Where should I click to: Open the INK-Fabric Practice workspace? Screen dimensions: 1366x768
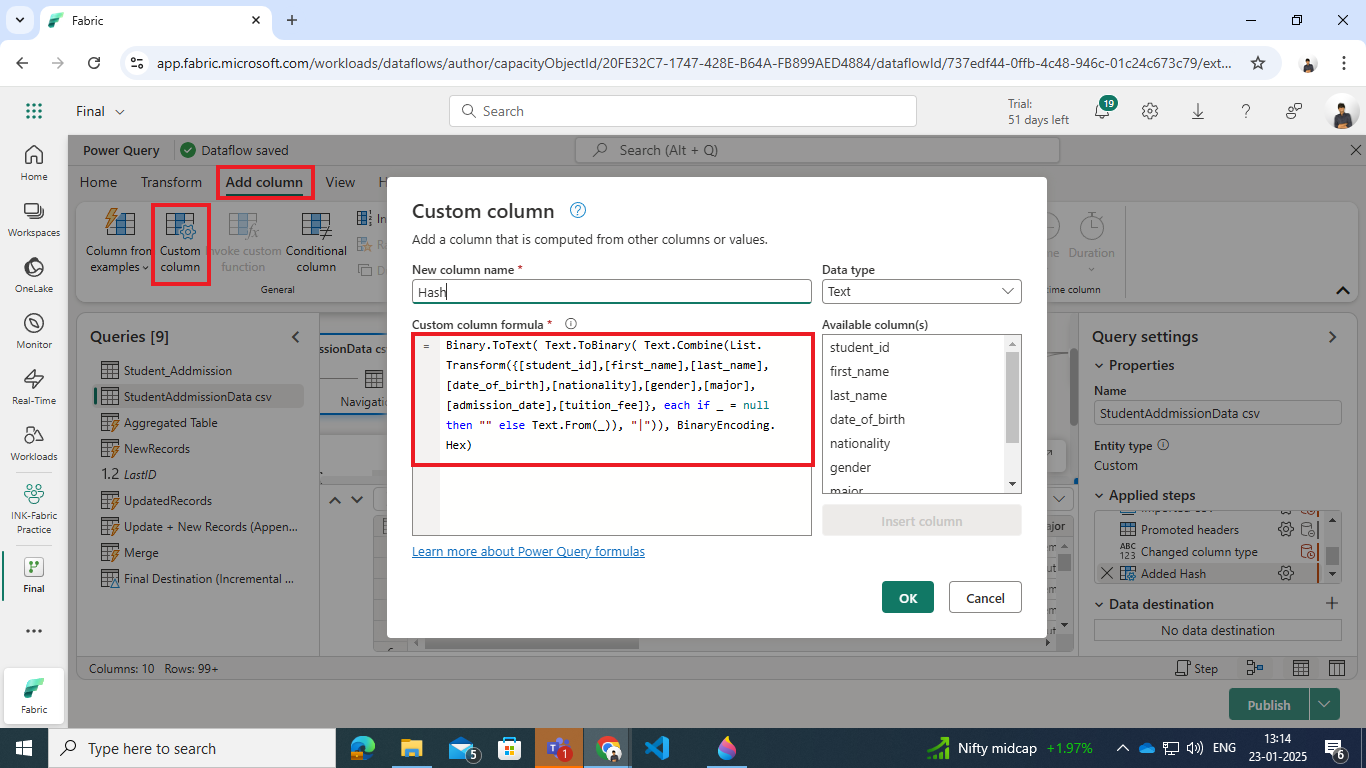pos(34,507)
